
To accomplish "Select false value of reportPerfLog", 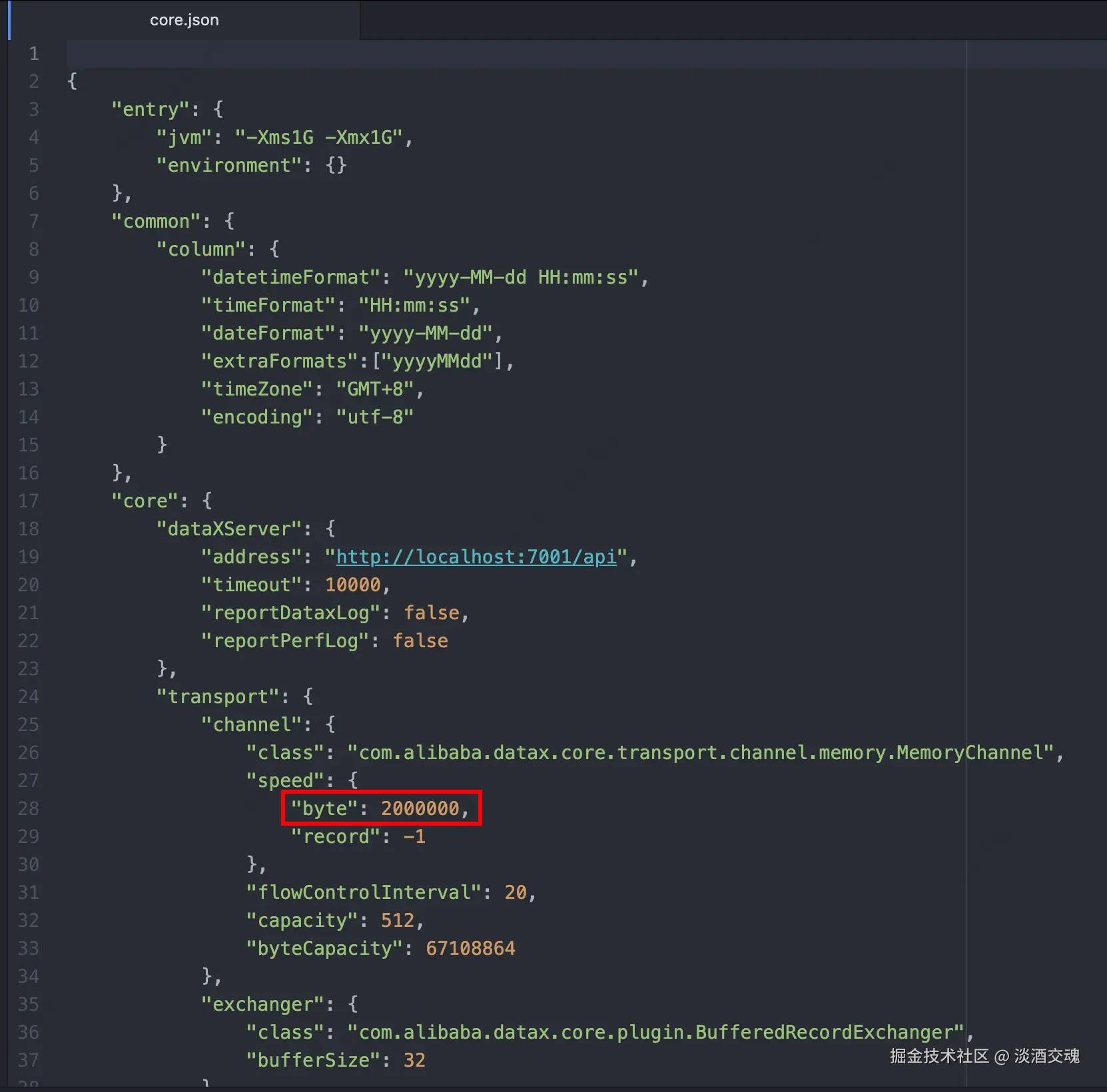I will 420,641.
